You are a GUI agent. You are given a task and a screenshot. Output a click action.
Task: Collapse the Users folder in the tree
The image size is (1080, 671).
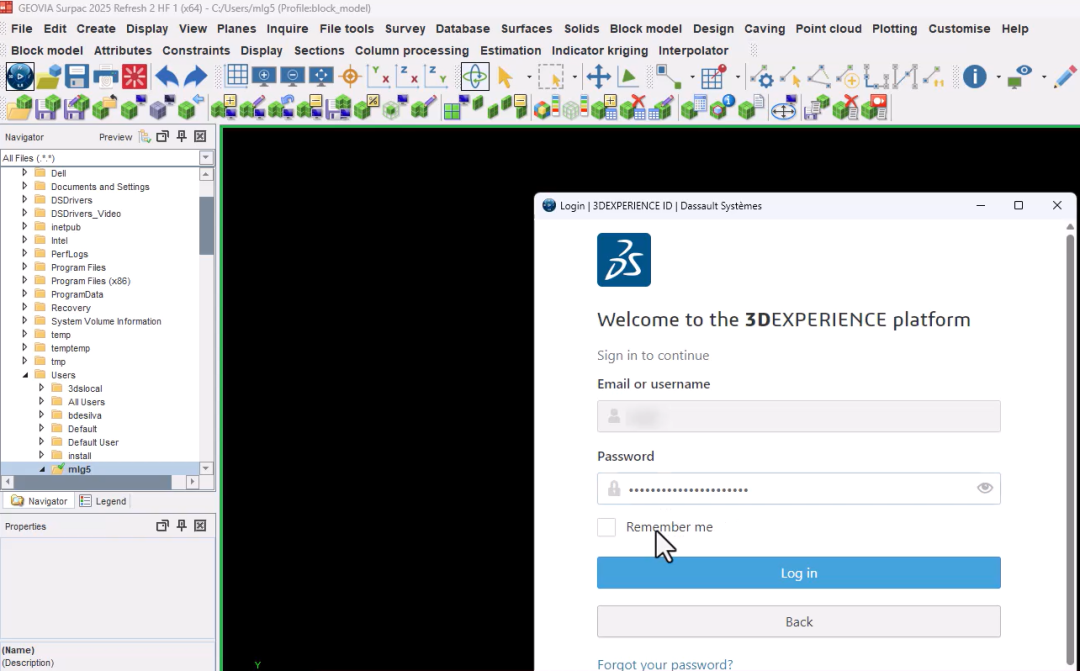[25, 375]
